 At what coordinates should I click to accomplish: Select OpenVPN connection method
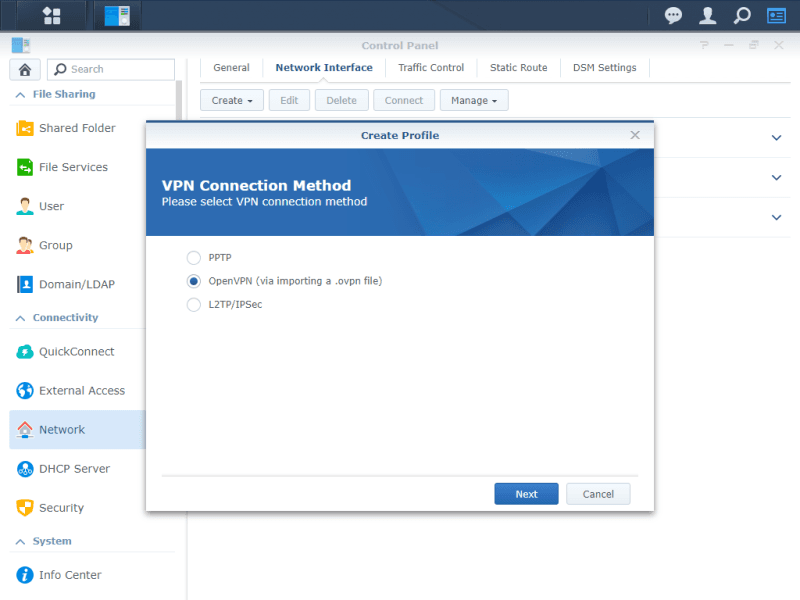[x=194, y=281]
